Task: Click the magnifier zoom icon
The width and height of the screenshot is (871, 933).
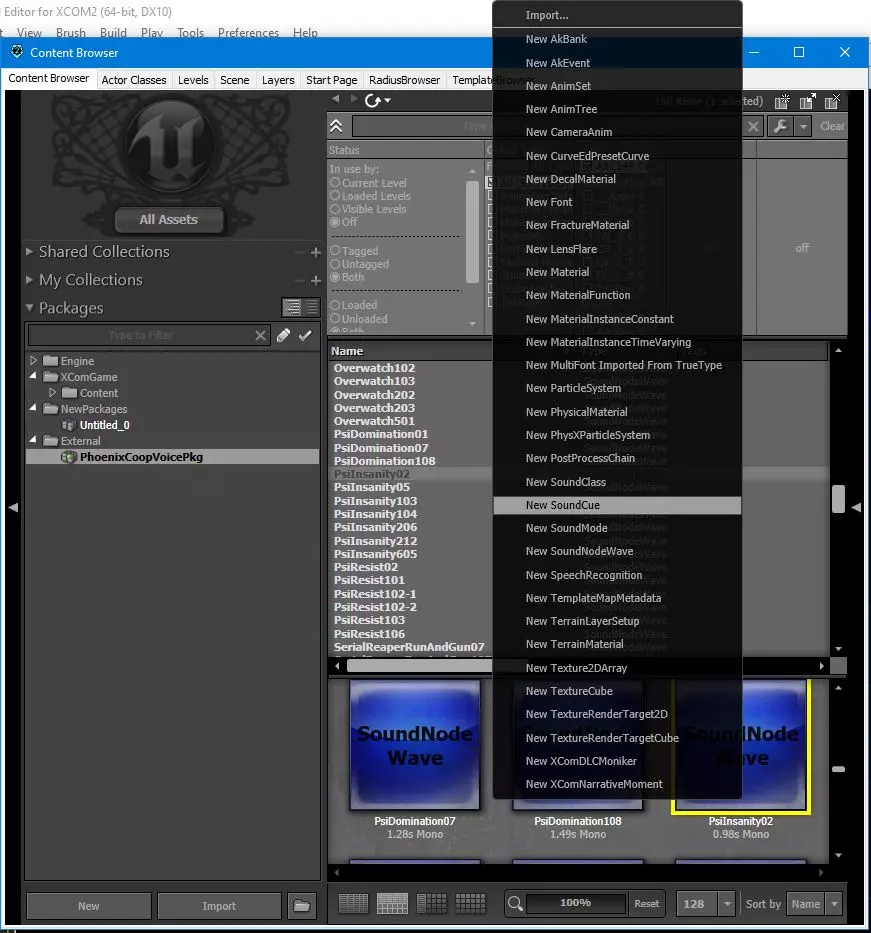Action: pyautogui.click(x=515, y=904)
